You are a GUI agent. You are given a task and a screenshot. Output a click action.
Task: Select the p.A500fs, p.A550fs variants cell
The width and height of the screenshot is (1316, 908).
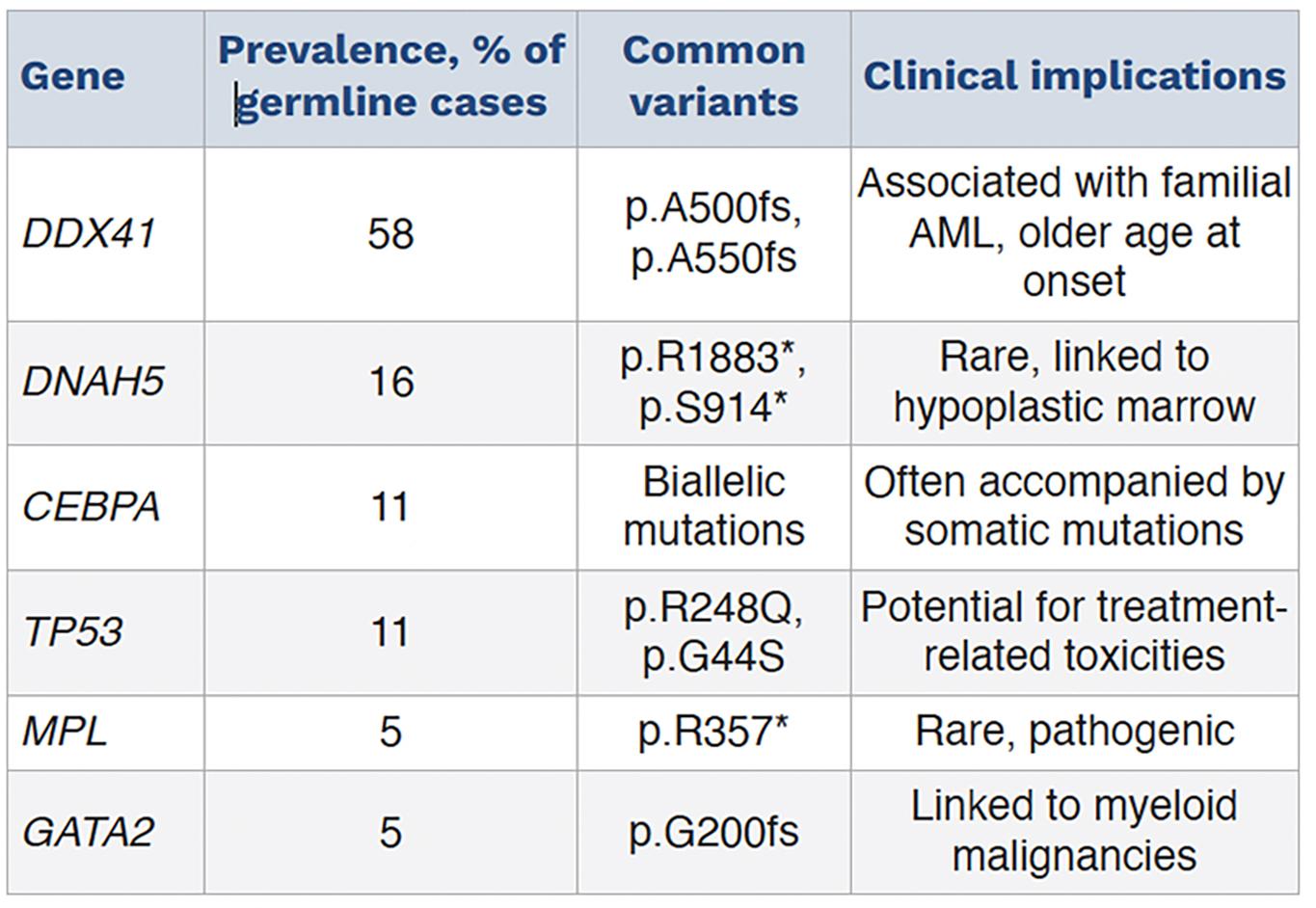713,234
